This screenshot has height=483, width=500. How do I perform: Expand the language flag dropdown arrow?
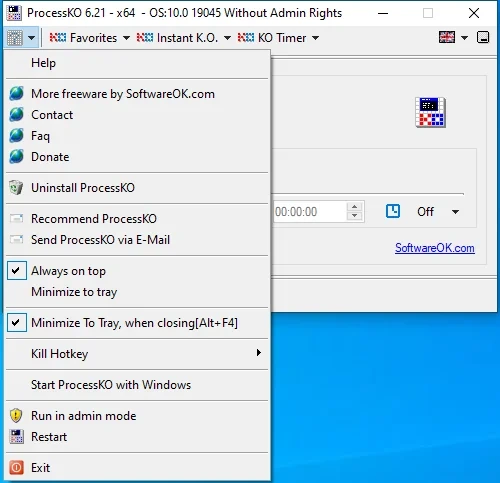coord(464,38)
